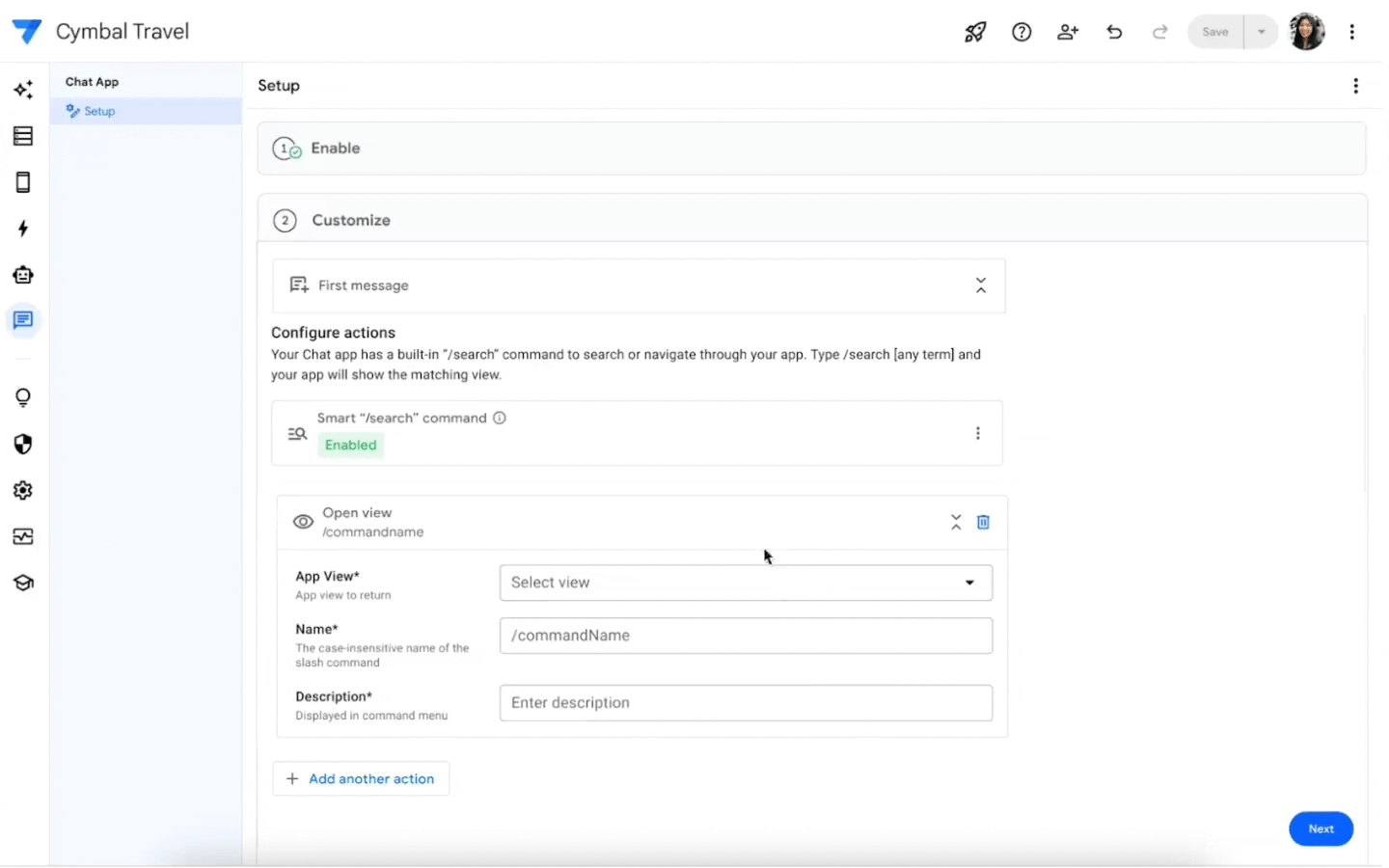Open the Automation bot icon in sidebar
The image size is (1389, 868).
tap(23, 275)
